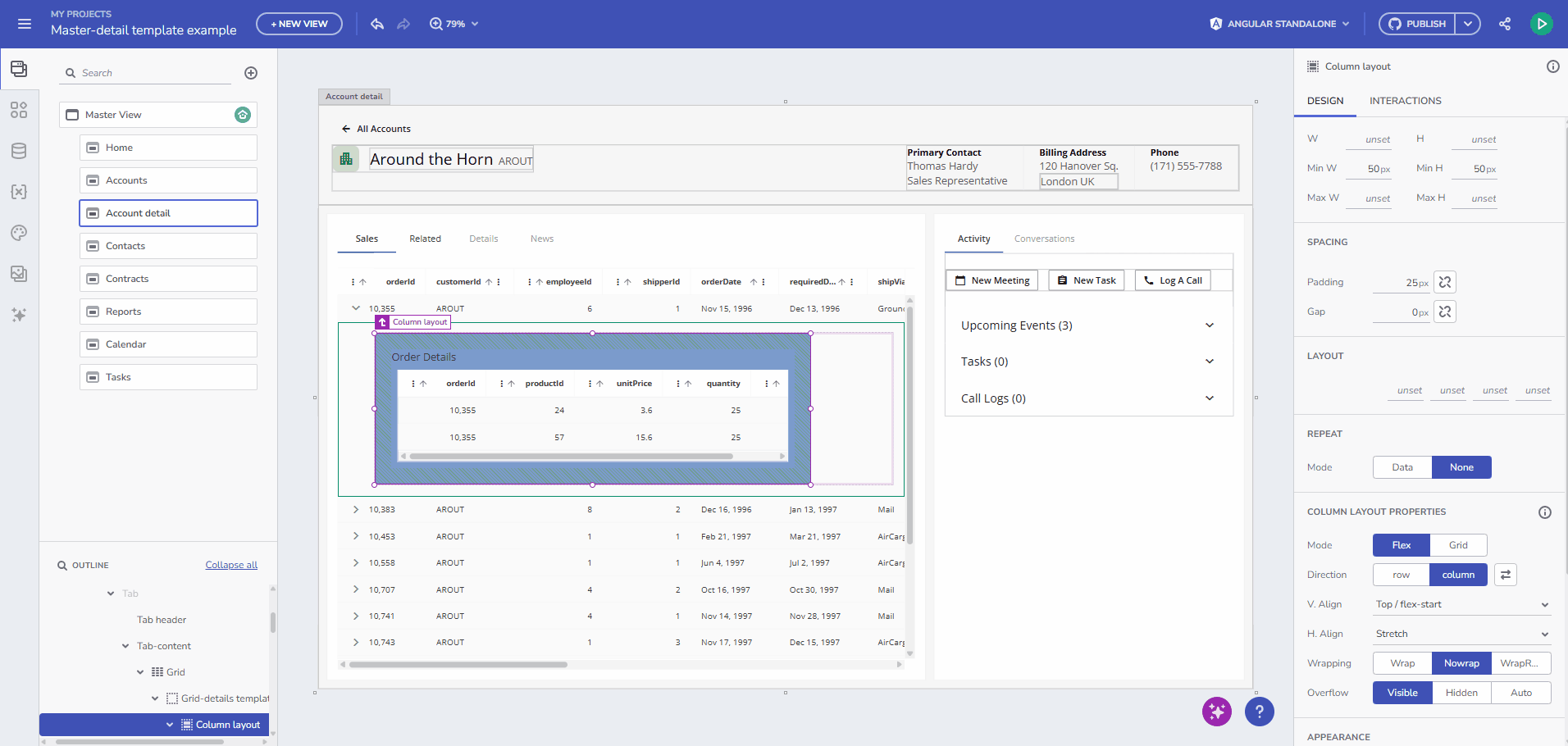Screen dimensions: 1568x746
Task: Switch to the Interactions tab
Action: 1405,101
